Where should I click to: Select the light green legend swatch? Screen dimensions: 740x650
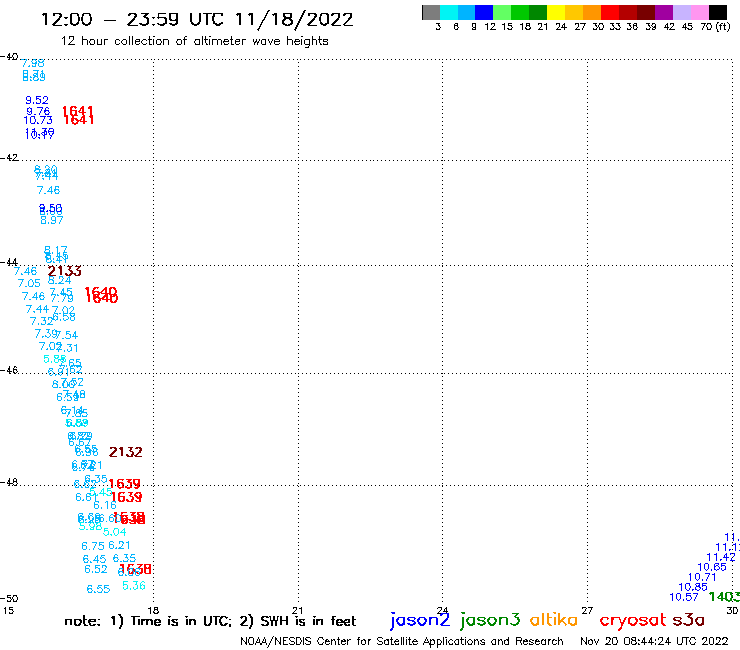(502, 13)
